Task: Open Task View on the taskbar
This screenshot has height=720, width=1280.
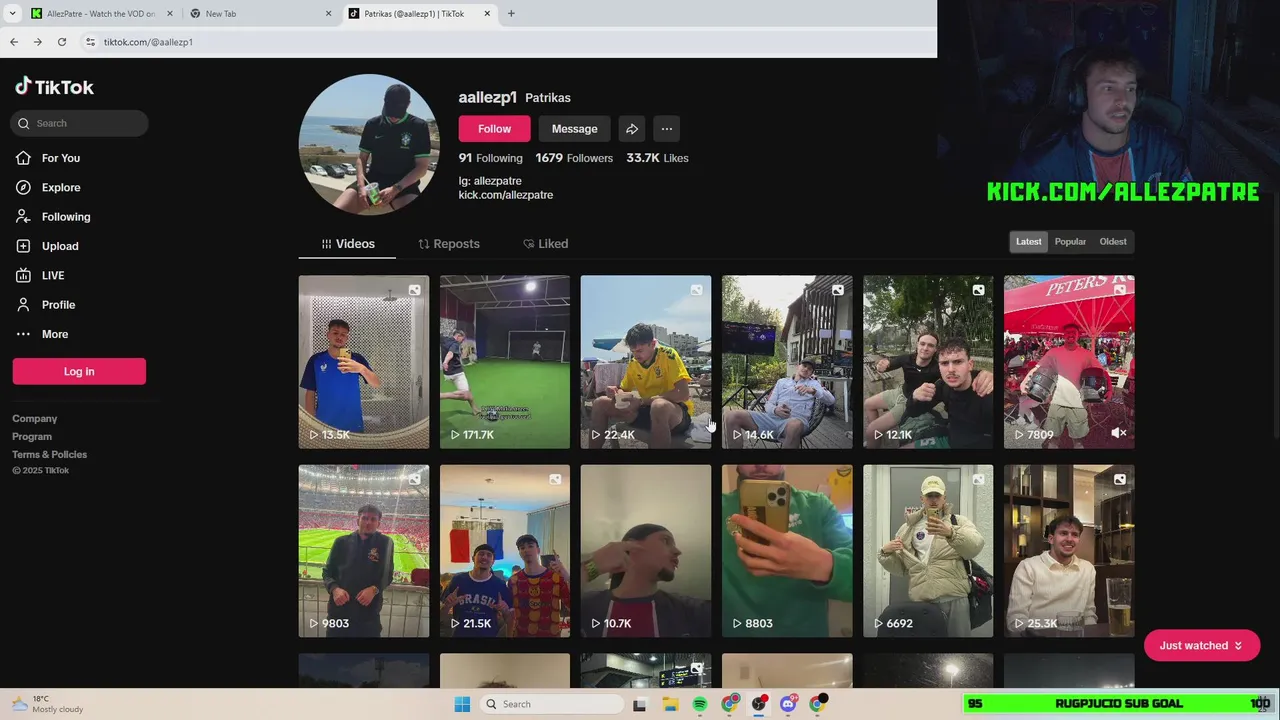Action: (x=639, y=704)
